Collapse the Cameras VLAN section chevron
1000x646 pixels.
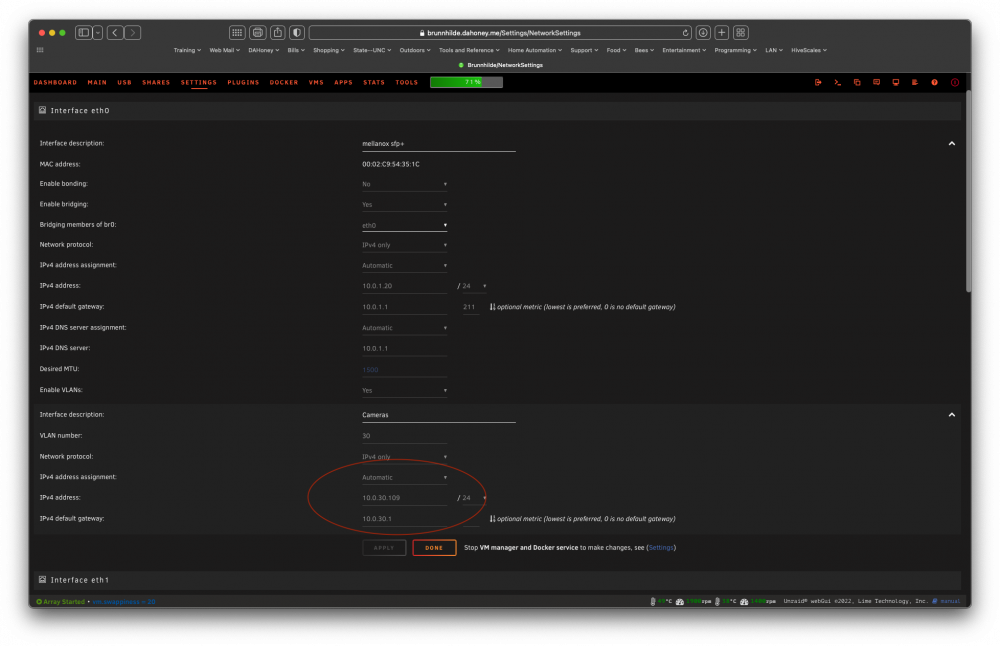(952, 415)
